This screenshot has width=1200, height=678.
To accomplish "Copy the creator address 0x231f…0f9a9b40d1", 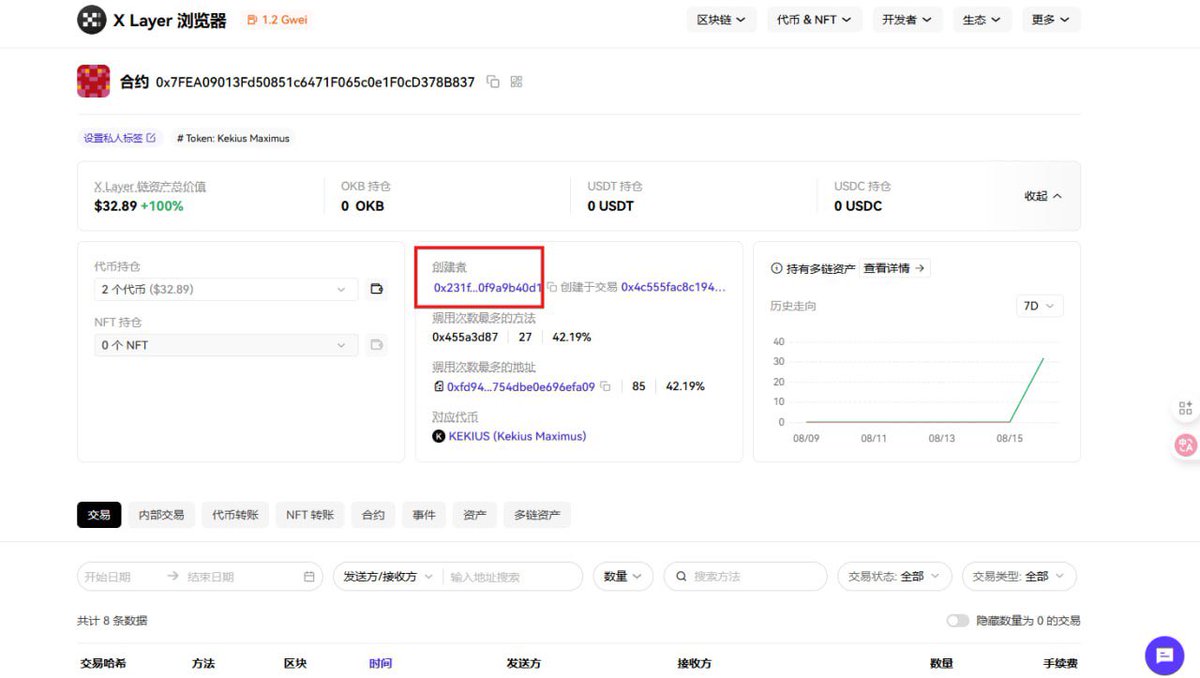I will tap(552, 287).
